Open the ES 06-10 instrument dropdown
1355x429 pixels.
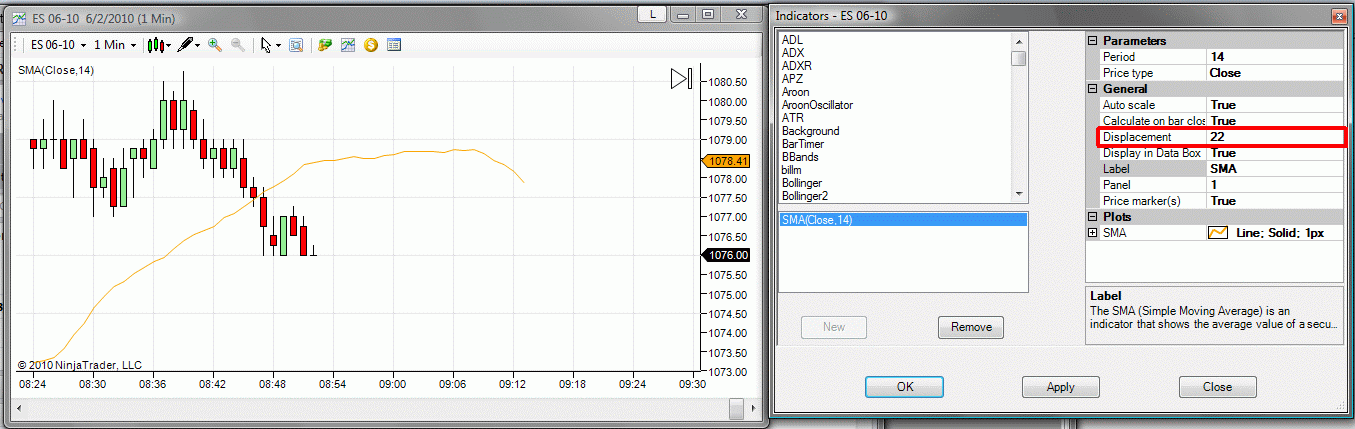coord(57,45)
